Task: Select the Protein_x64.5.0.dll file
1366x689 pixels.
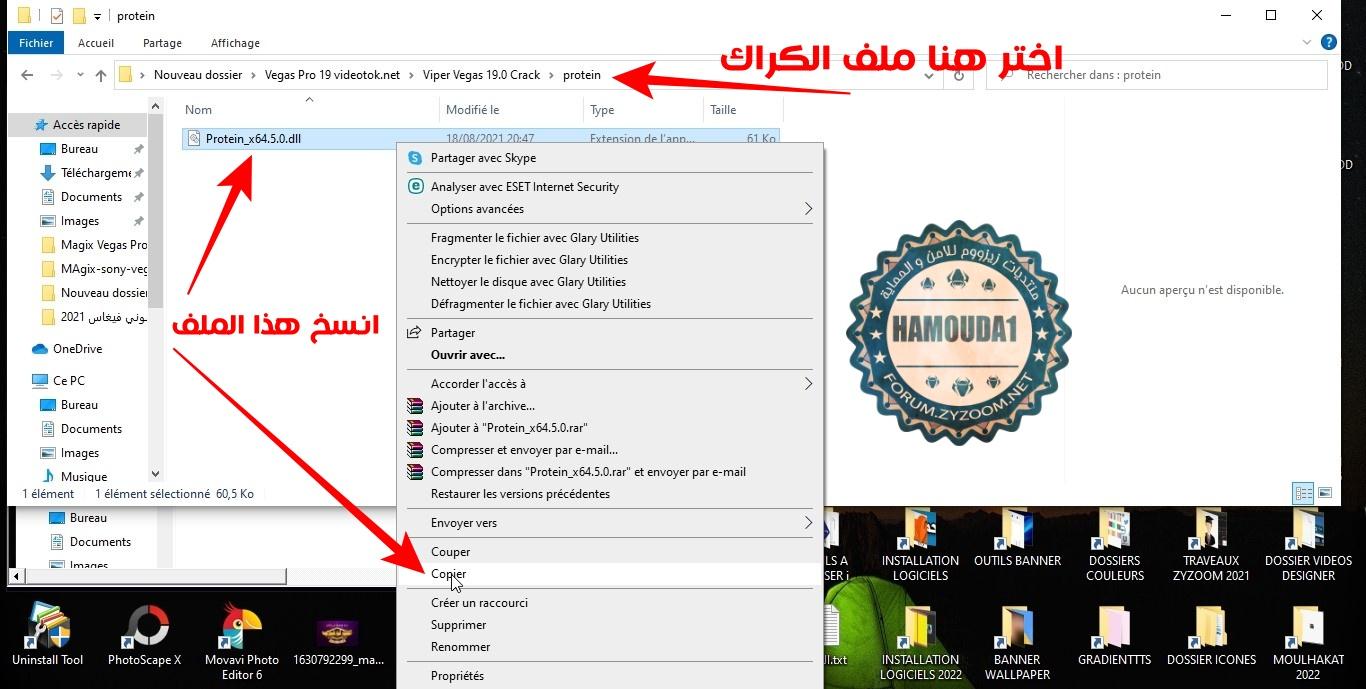Action: point(253,139)
